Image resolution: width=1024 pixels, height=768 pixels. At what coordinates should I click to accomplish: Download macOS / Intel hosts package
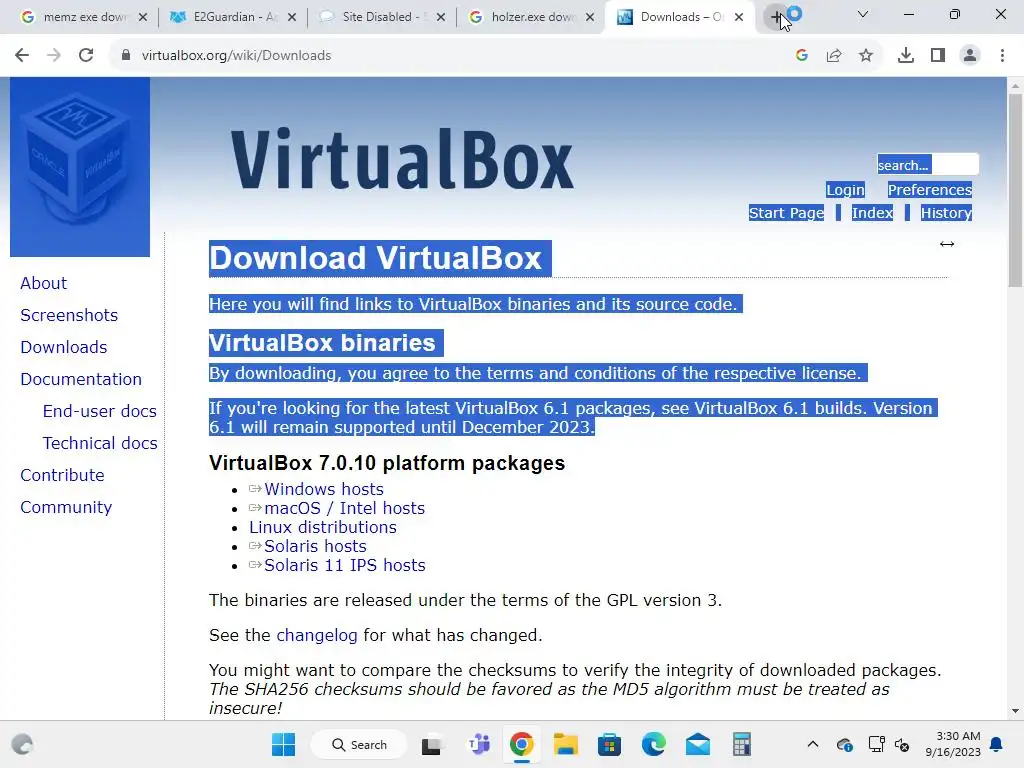coord(344,508)
